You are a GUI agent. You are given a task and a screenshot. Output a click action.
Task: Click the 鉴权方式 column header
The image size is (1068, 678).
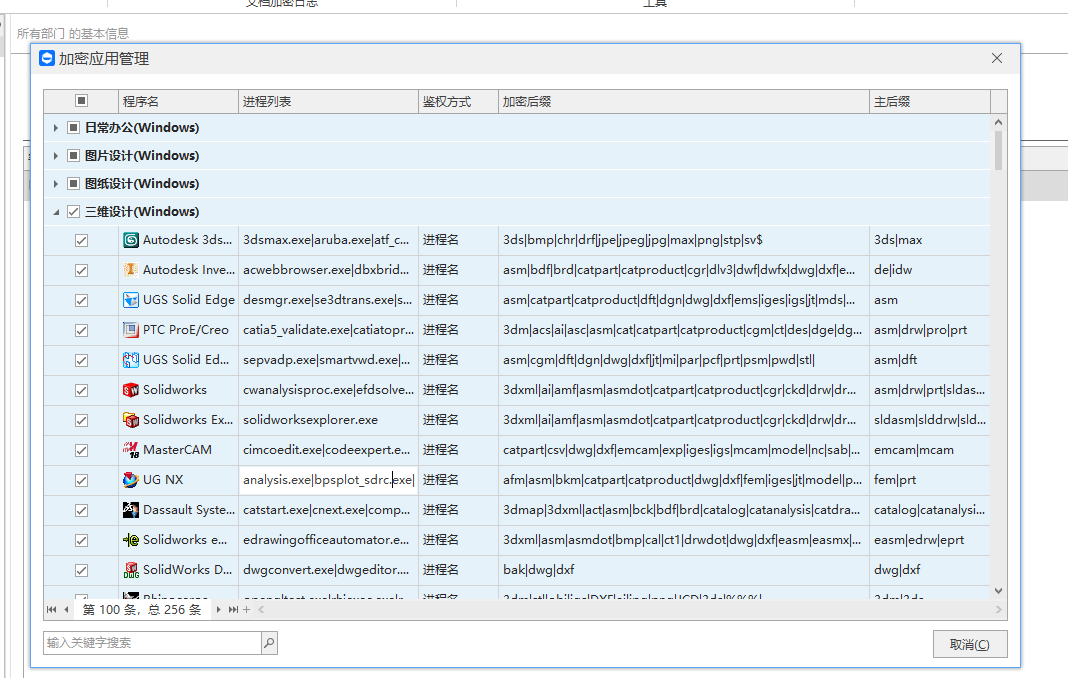458,102
